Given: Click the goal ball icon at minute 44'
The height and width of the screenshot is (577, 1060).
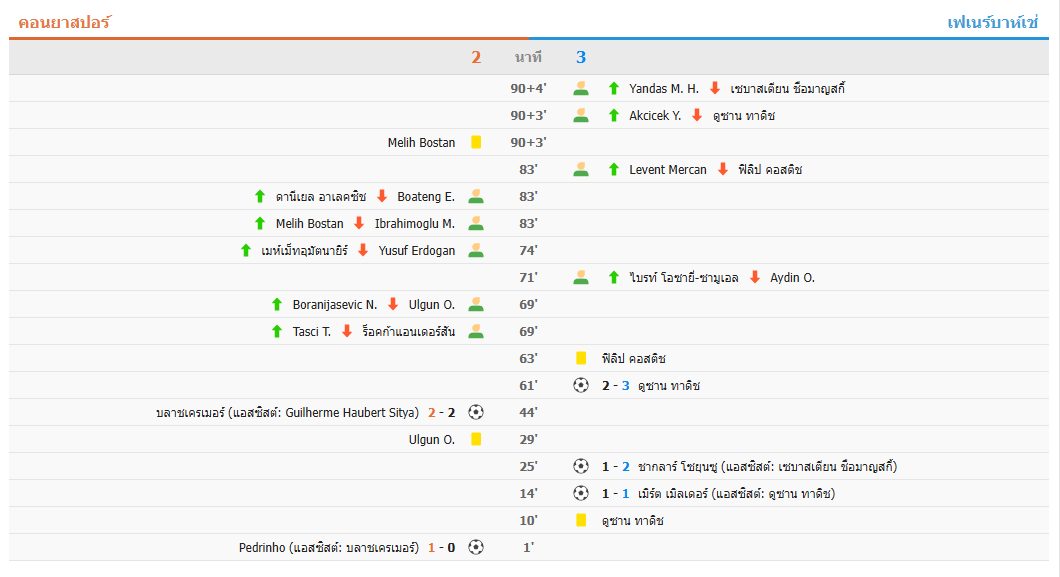Looking at the screenshot, I should coord(476,412).
